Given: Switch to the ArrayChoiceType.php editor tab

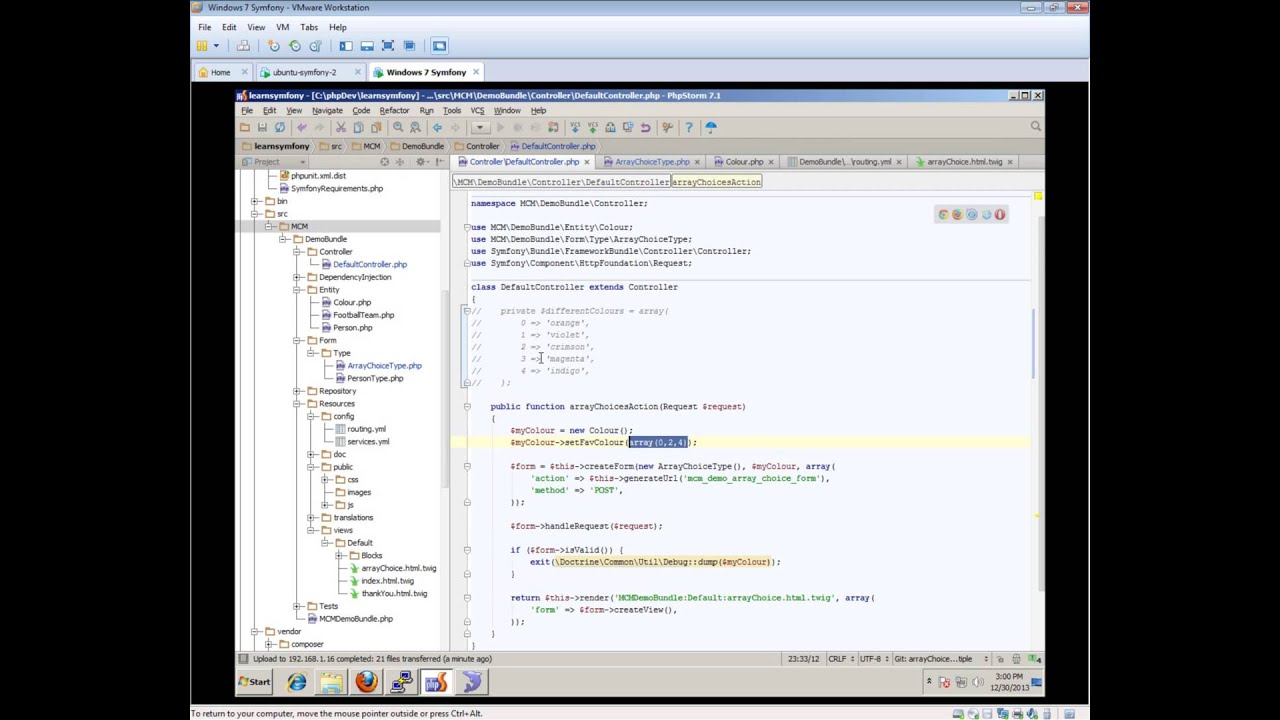Looking at the screenshot, I should click(x=652, y=162).
